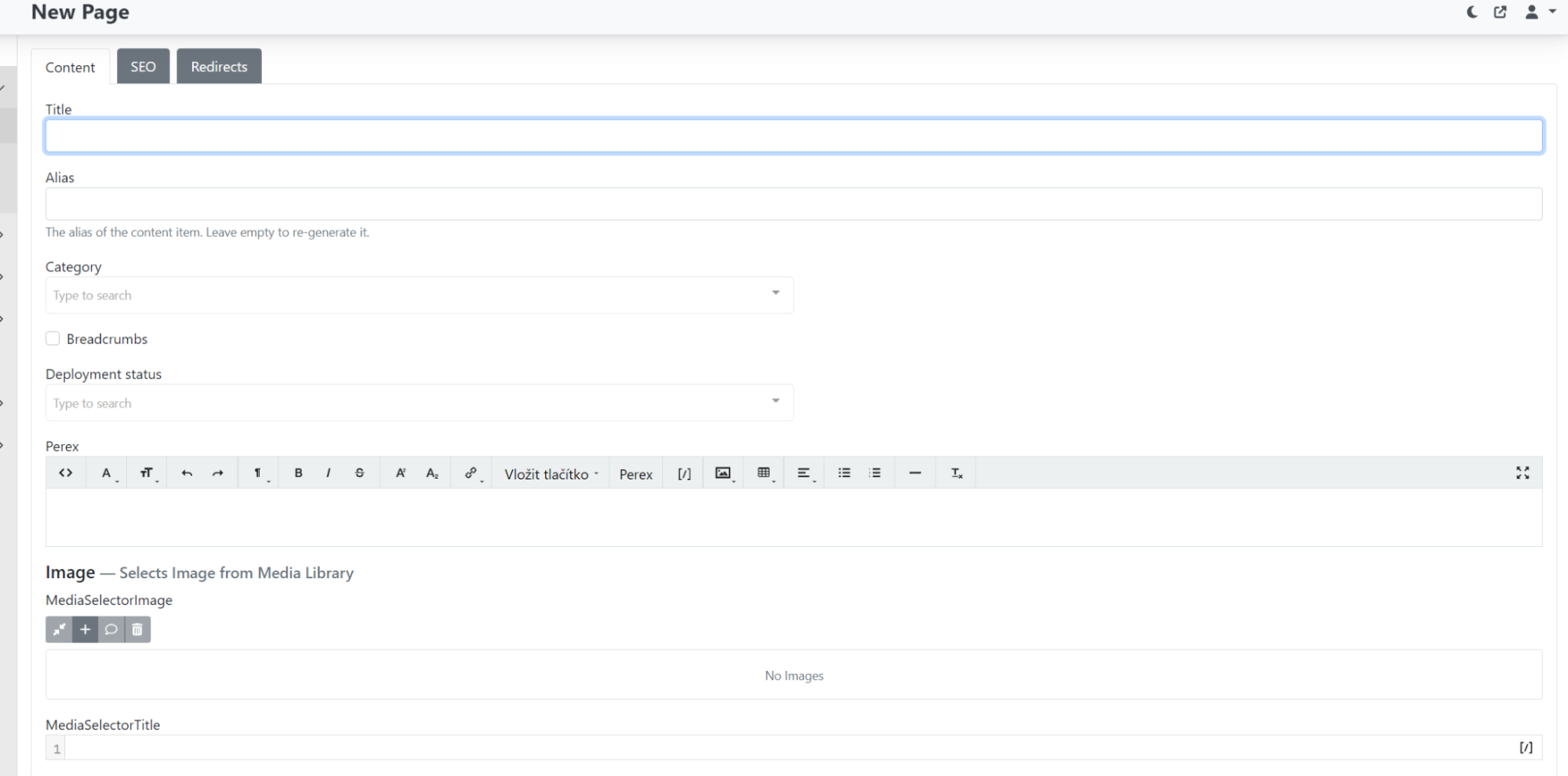Insert a horizontal line in Perex
The height and width of the screenshot is (776, 1568).
click(915, 473)
